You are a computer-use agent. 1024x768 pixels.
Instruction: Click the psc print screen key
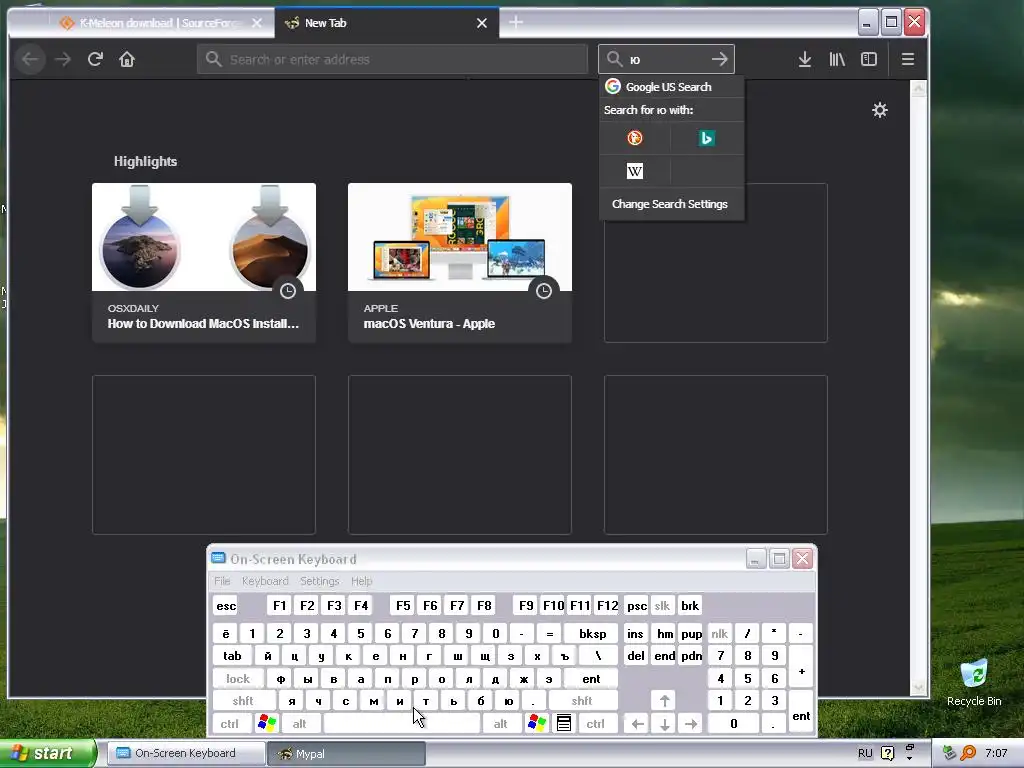point(637,605)
